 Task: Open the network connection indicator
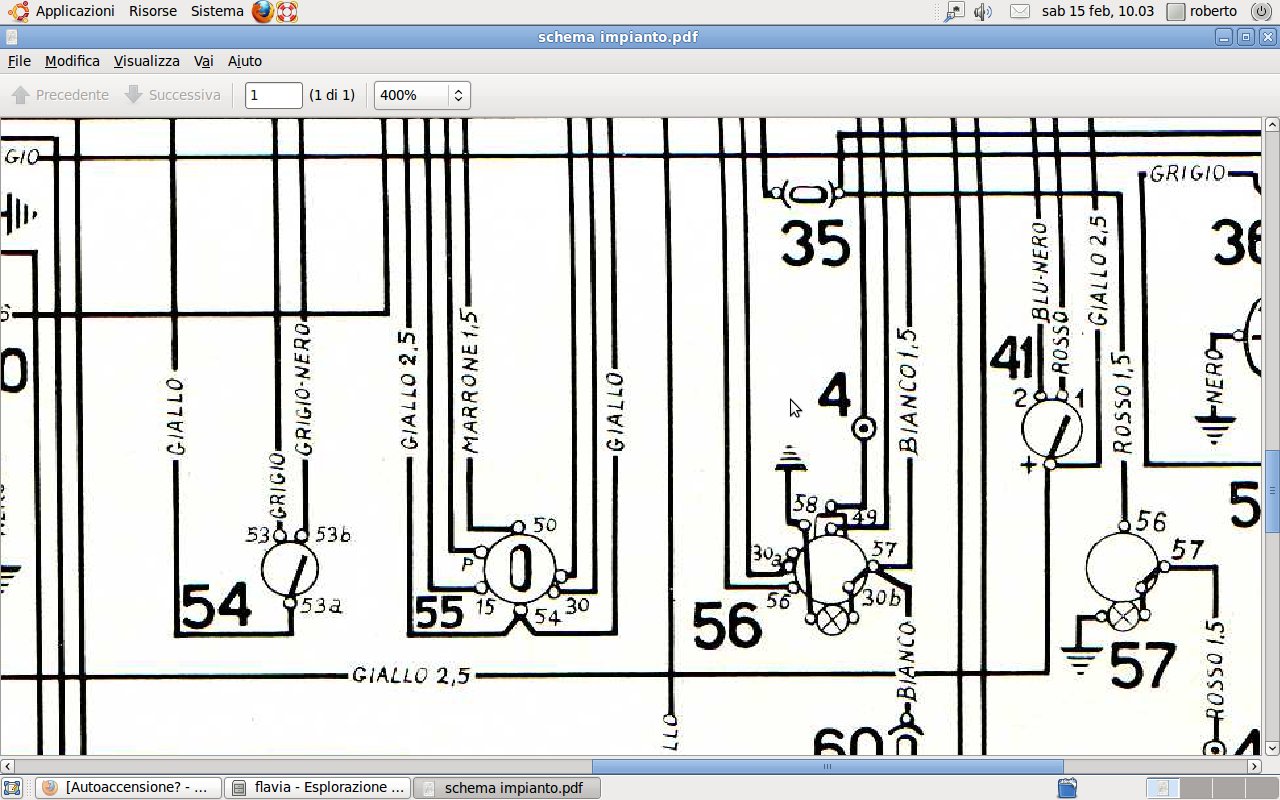[956, 12]
